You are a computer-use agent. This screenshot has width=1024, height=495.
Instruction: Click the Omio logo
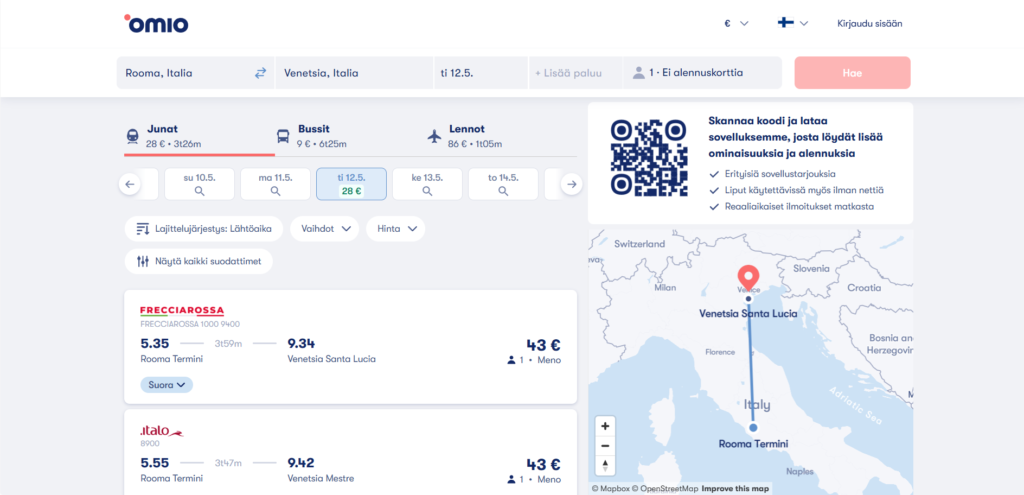[156, 23]
